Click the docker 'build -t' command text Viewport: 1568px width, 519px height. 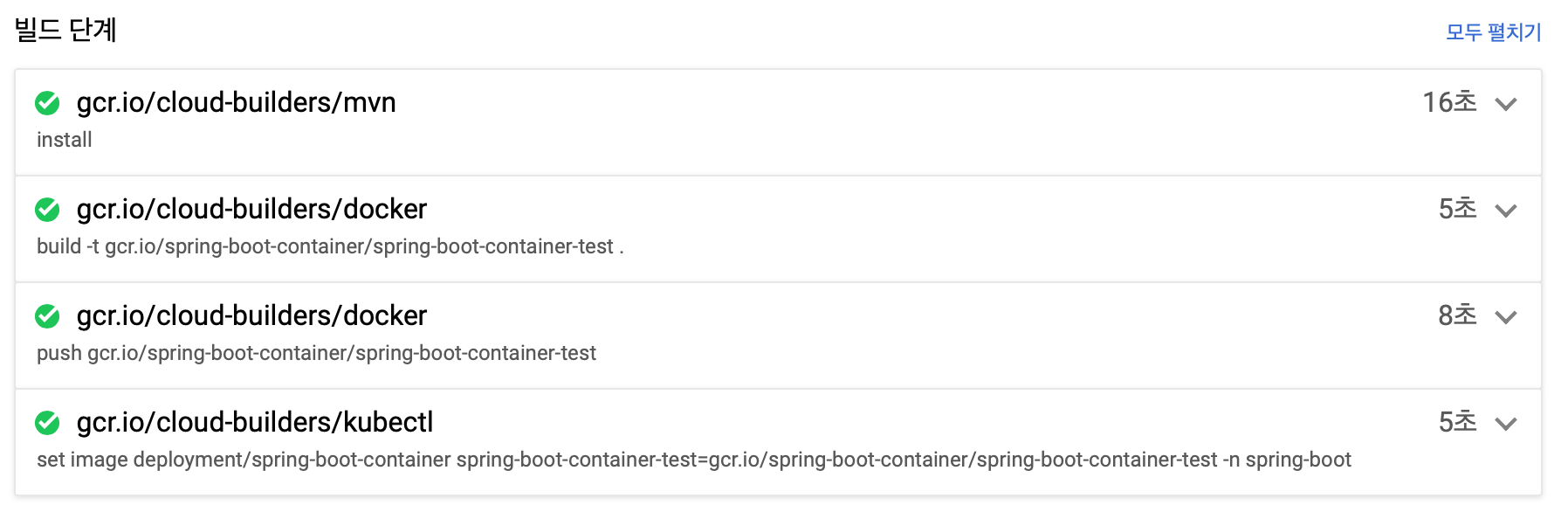click(x=330, y=246)
